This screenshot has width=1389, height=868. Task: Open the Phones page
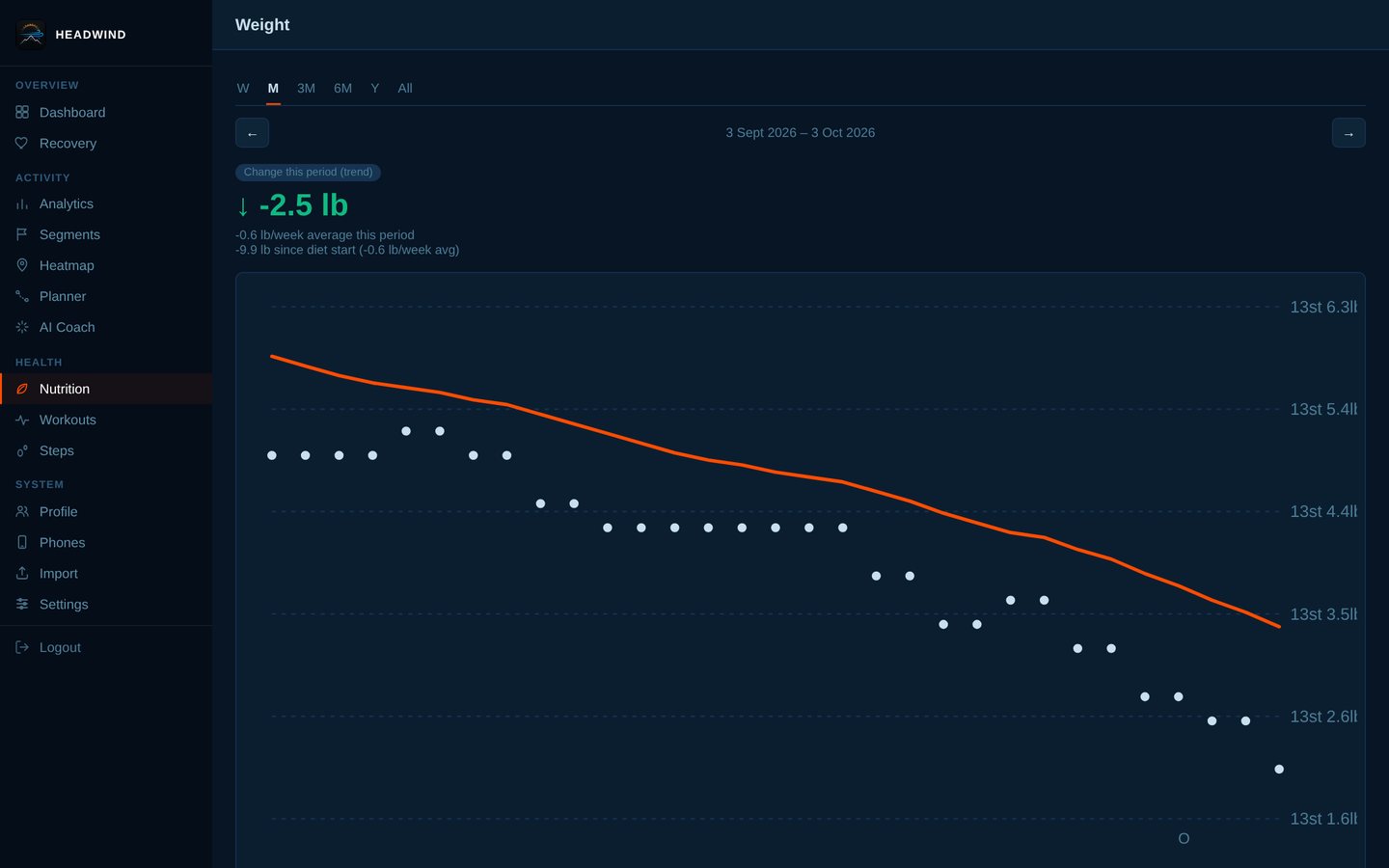pos(106,543)
